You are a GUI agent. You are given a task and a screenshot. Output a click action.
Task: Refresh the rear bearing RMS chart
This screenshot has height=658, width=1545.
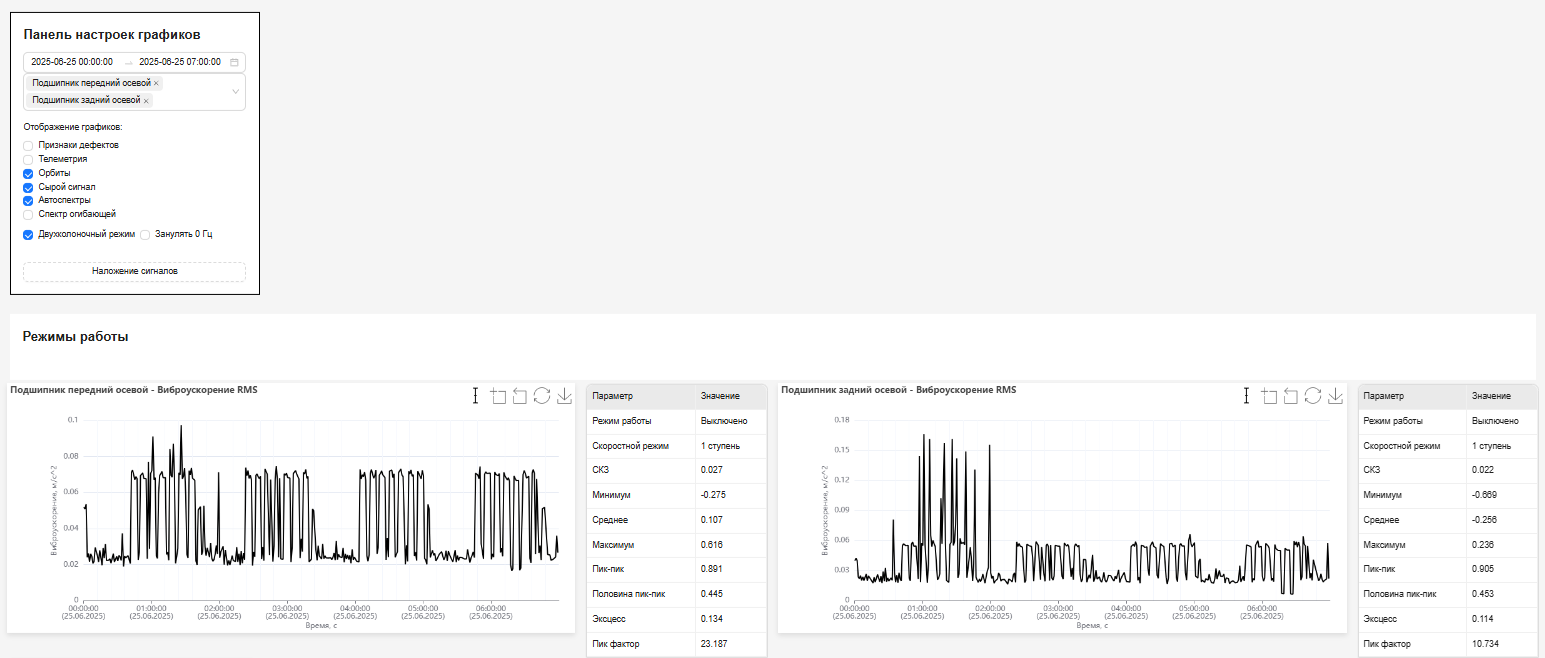(1313, 396)
